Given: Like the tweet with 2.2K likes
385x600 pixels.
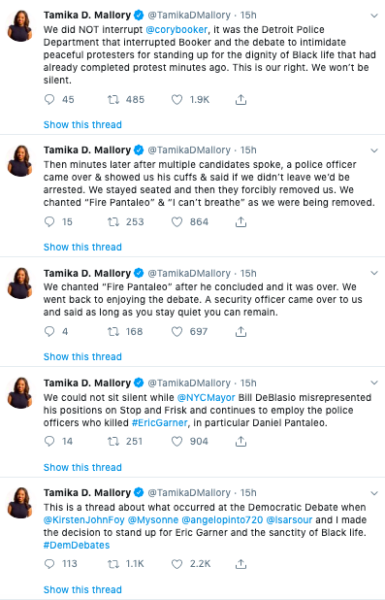Looking at the screenshot, I should pos(176,564).
